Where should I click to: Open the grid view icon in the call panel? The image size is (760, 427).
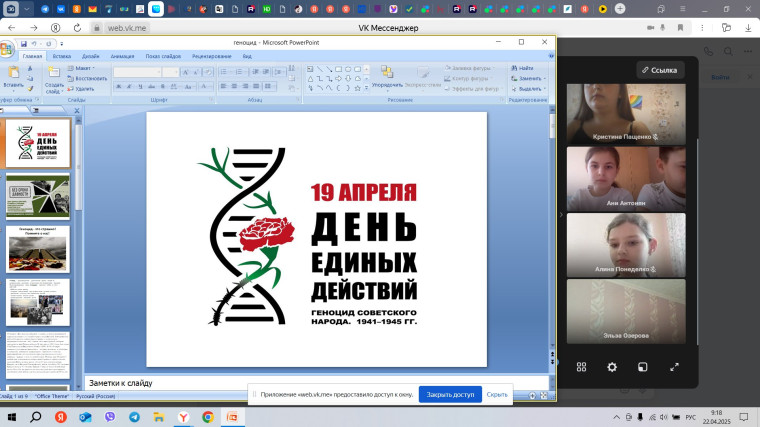coord(581,367)
